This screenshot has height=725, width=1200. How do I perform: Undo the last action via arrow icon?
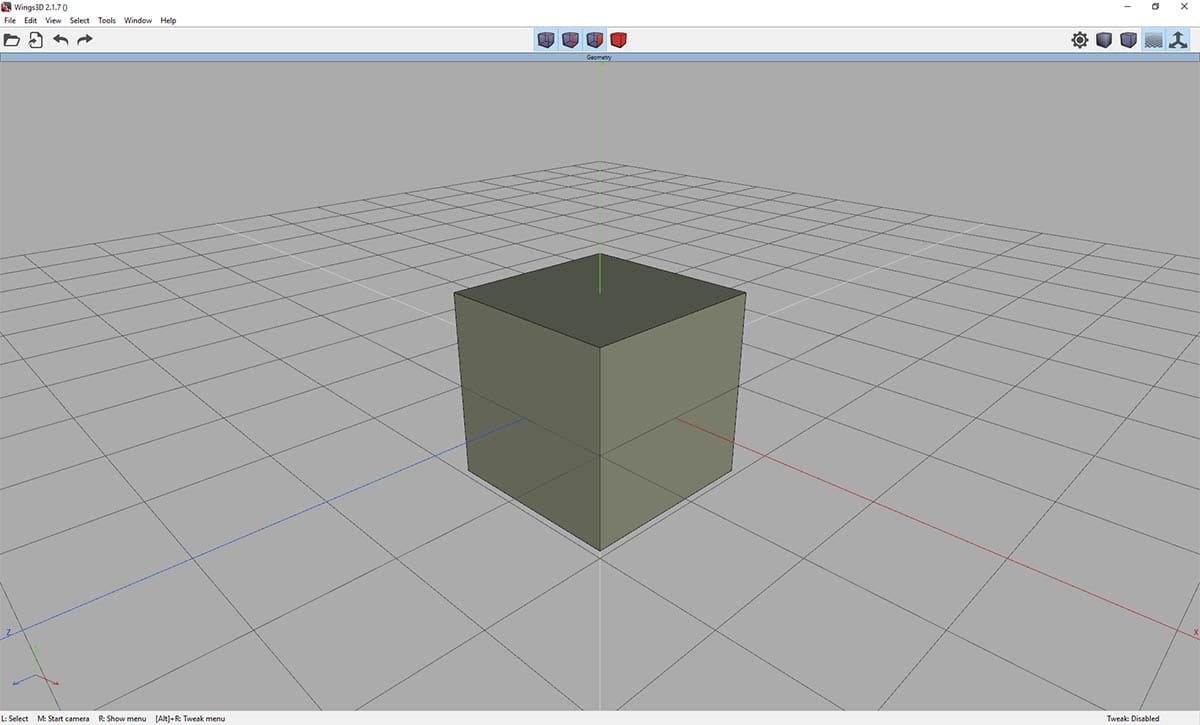61,40
